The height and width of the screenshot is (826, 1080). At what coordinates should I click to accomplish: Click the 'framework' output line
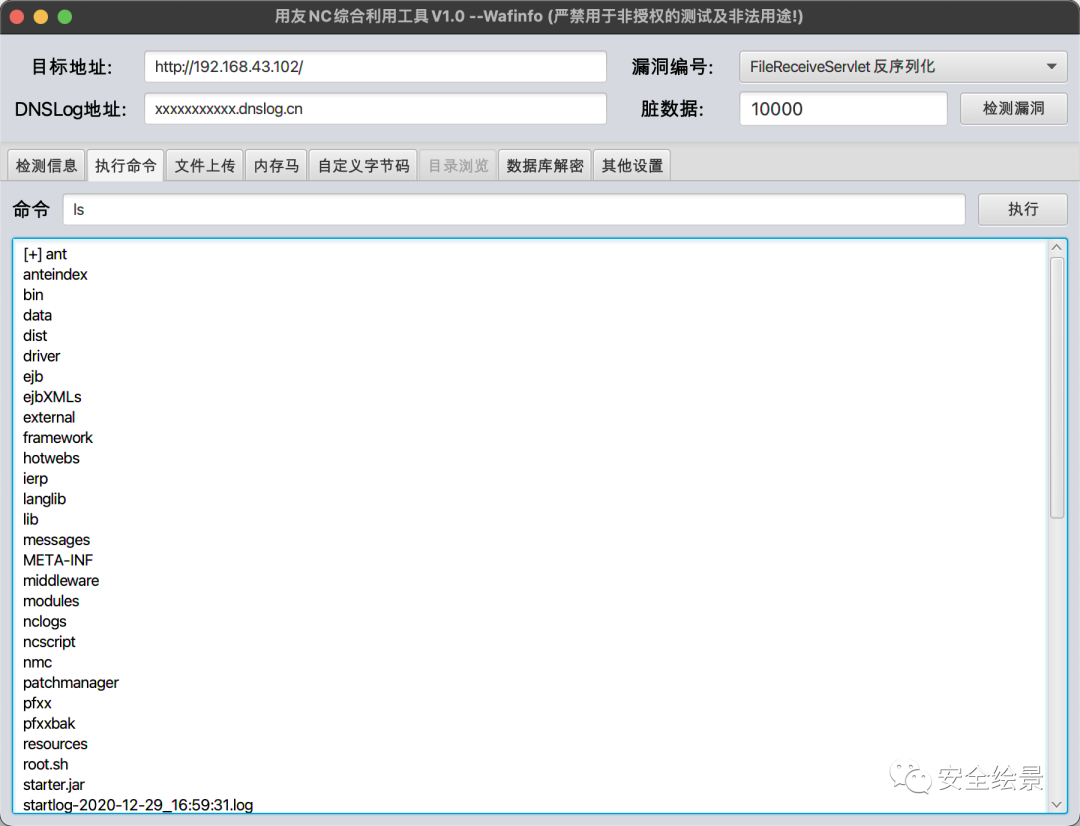click(58, 437)
